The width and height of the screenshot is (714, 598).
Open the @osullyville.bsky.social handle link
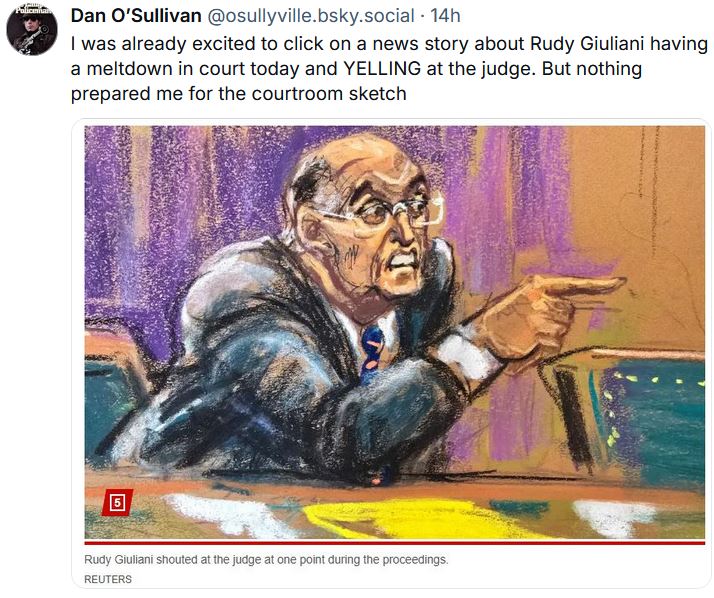tap(311, 16)
